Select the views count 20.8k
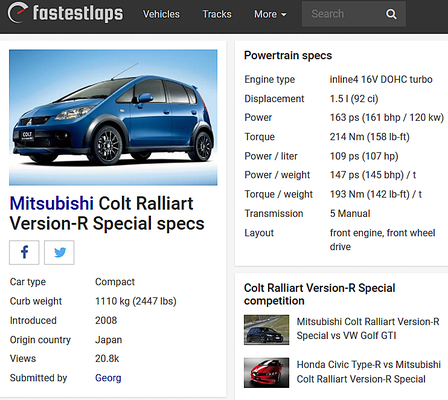 (x=107, y=359)
